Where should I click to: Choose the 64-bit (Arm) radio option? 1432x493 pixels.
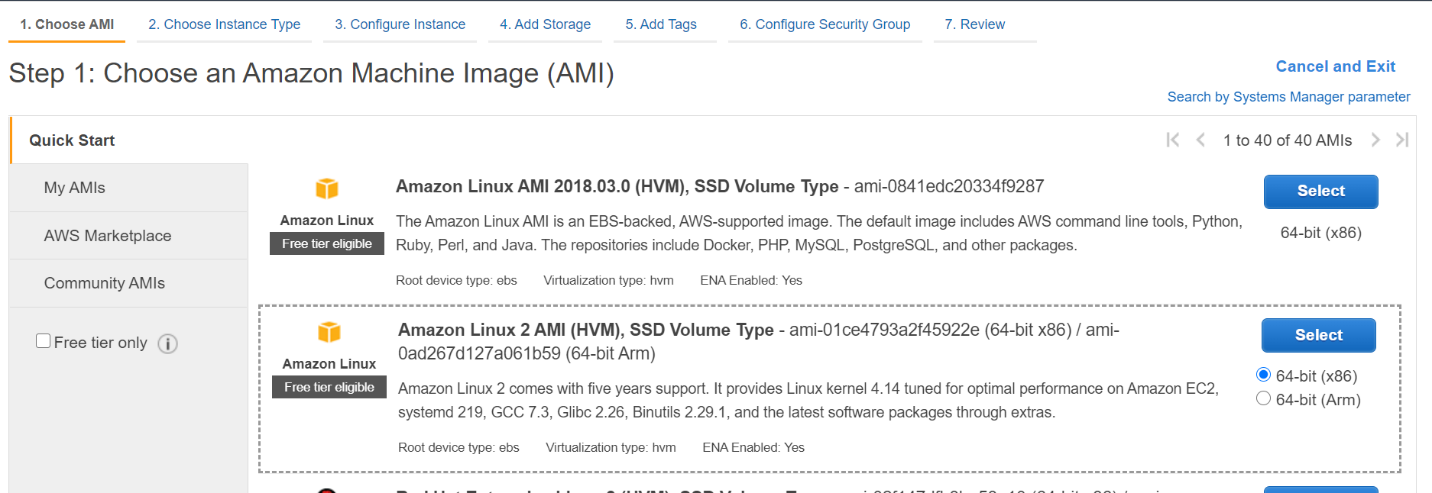tap(1263, 399)
